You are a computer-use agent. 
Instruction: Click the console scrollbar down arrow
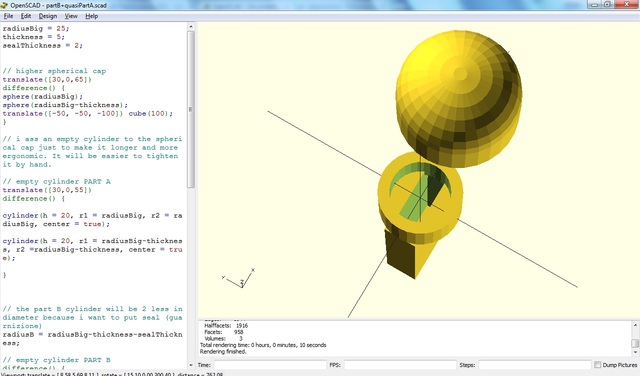635,352
